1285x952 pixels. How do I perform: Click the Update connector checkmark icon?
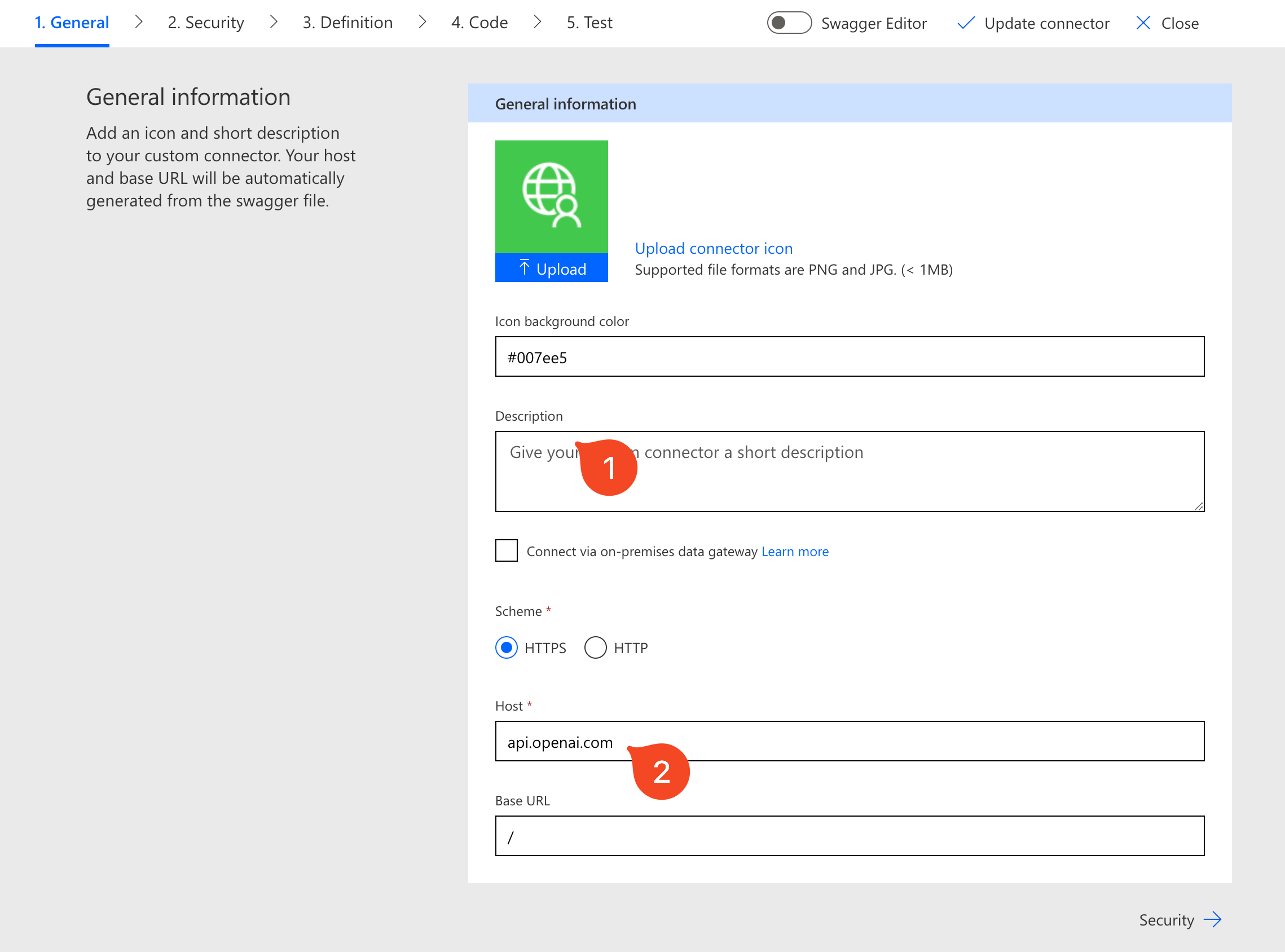click(965, 23)
